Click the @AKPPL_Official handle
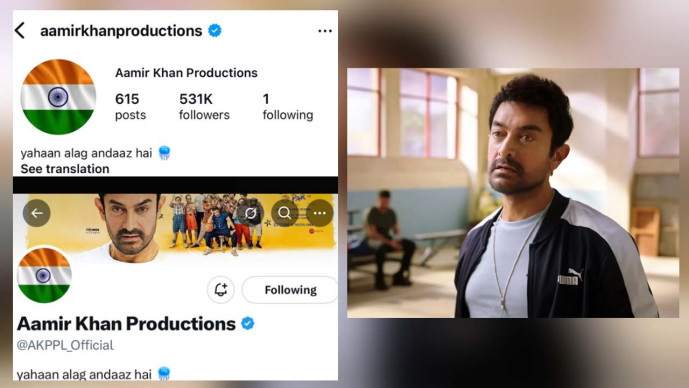Viewport: 689px width, 388px height. coord(65,345)
